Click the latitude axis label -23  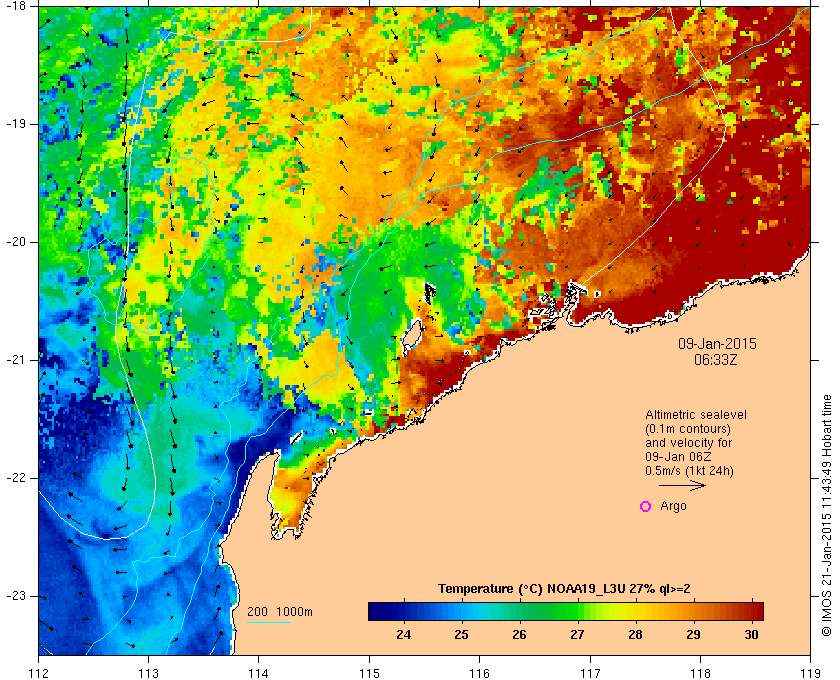point(16,595)
